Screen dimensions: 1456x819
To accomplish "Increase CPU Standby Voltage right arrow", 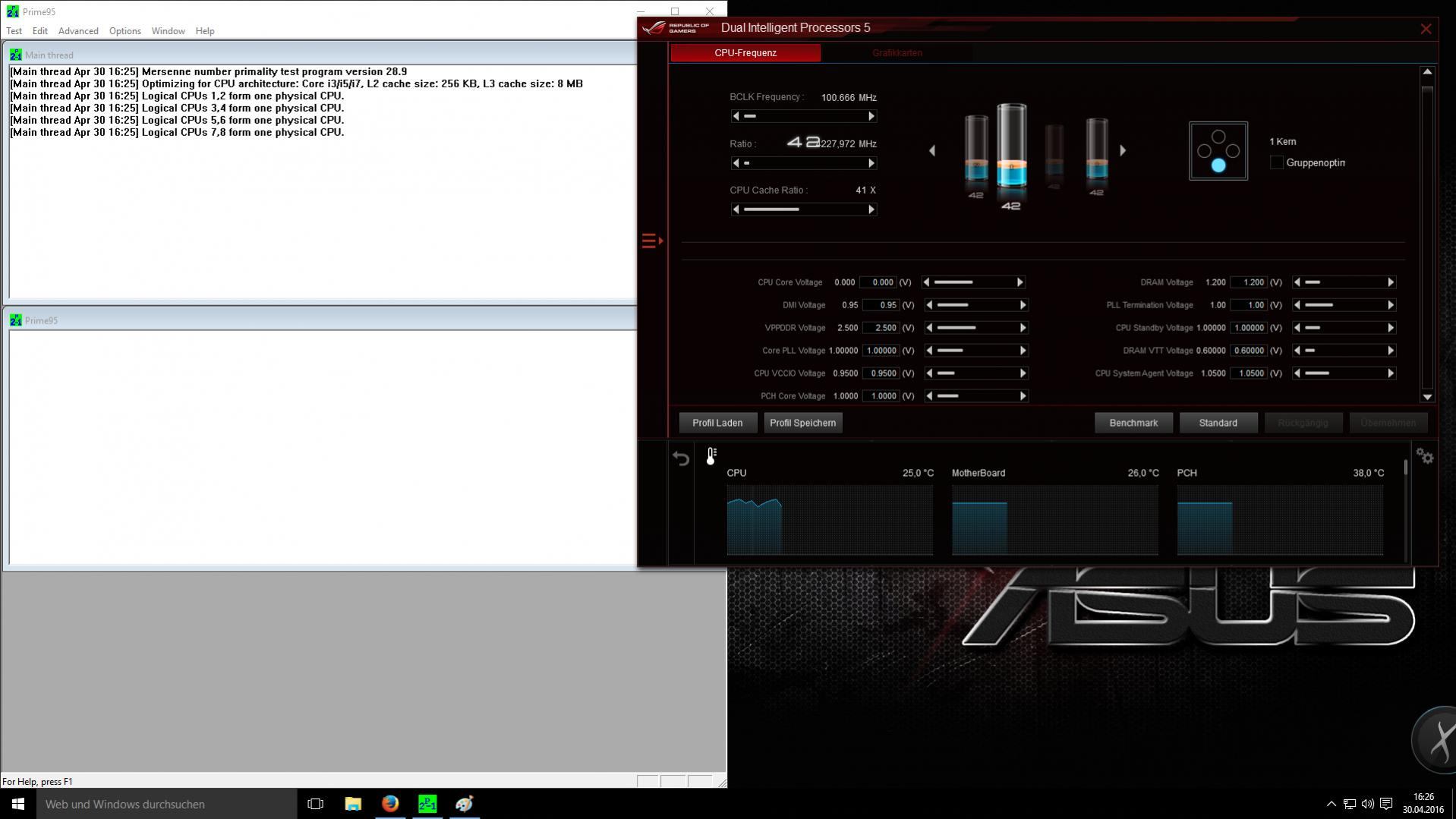I will (1391, 328).
